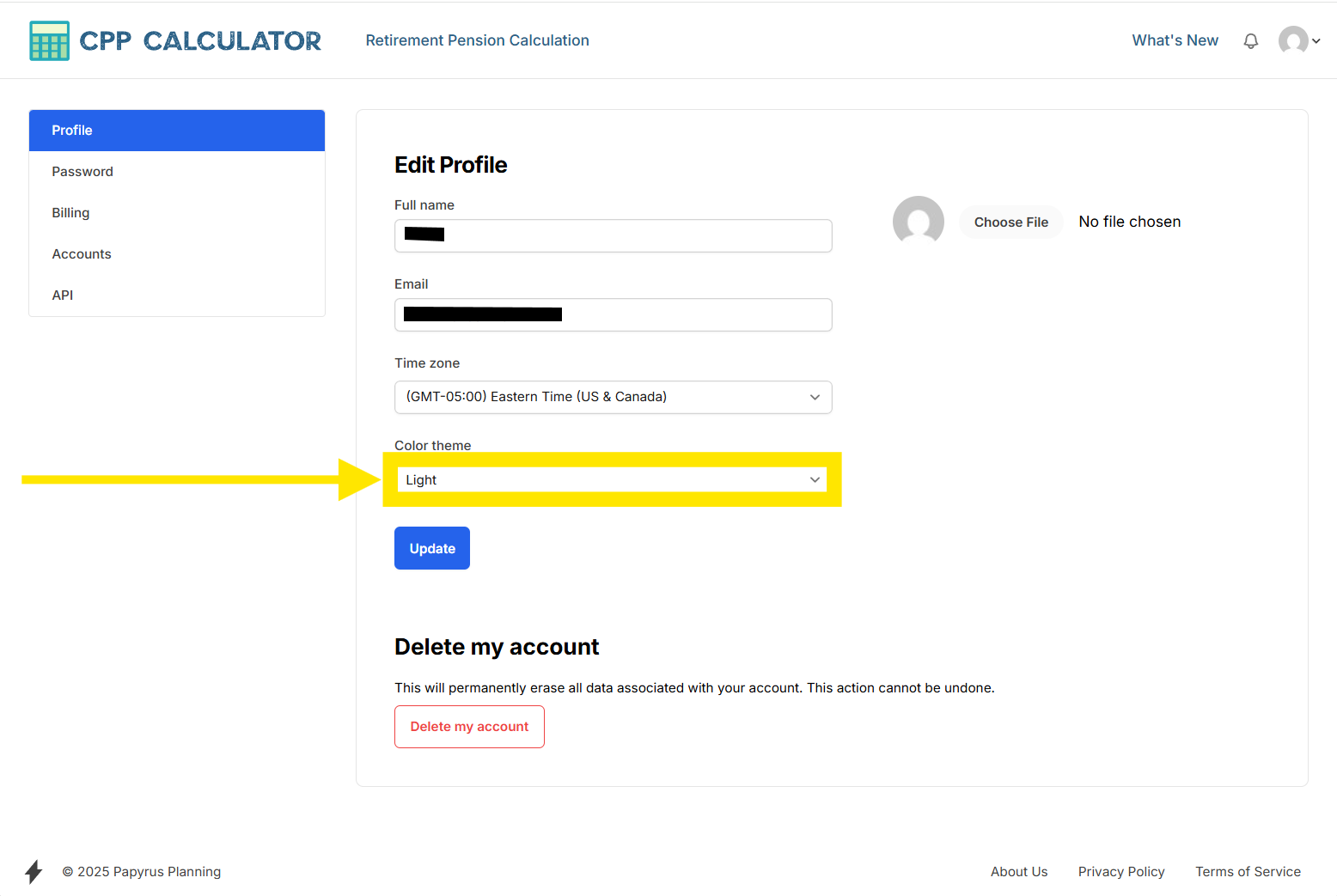Screen dimensions: 1337x896
Task: Visit the Privacy Policy footer link
Action: click(x=1121, y=872)
